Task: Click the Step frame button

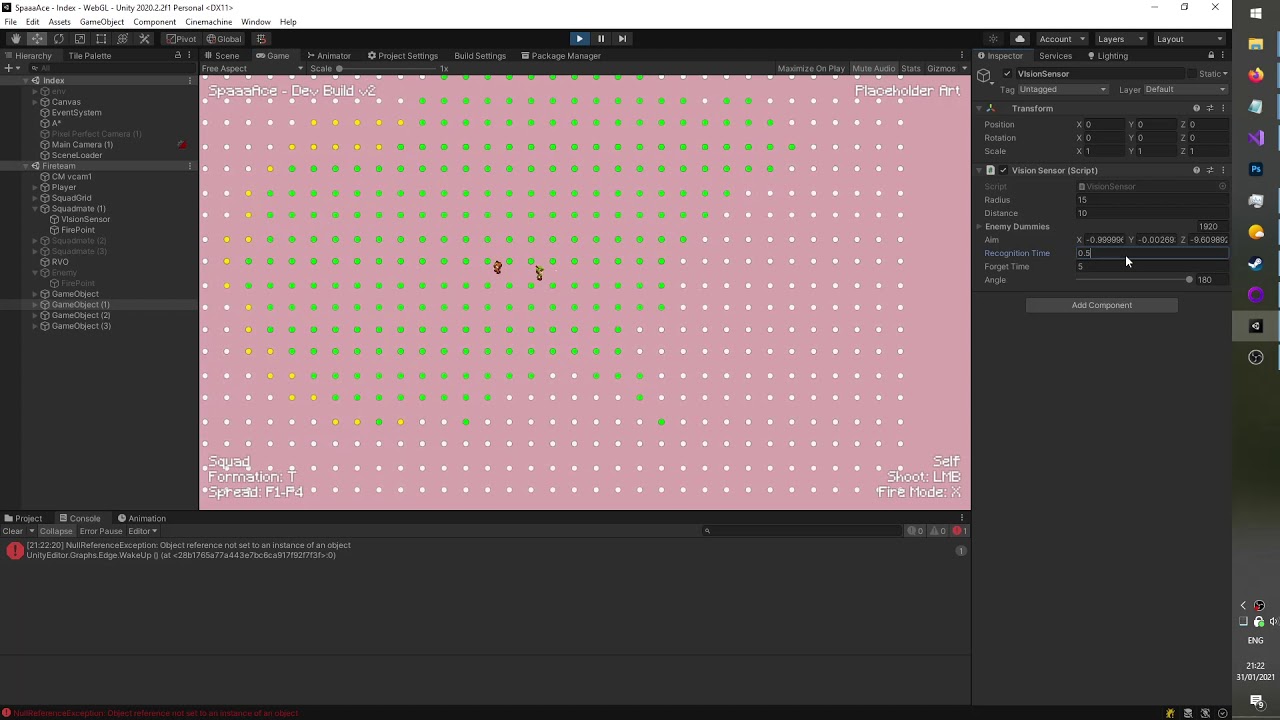Action: (x=622, y=39)
